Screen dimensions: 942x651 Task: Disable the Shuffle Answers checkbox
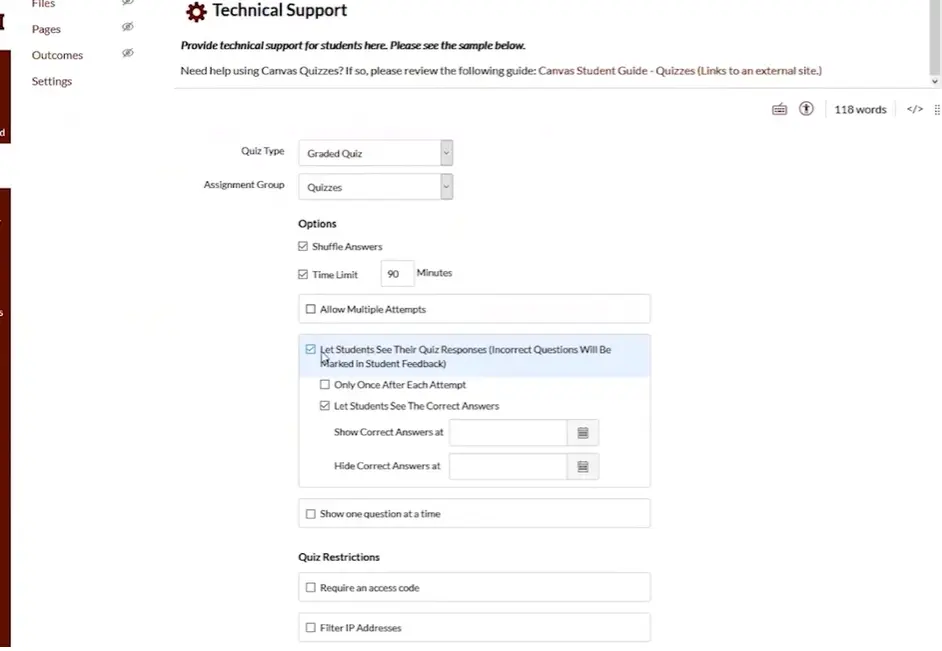coord(303,246)
